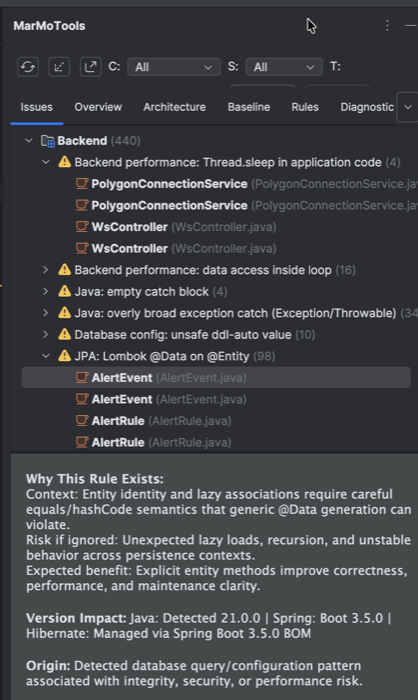Screen dimensions: 418x700
Task: Click warning icon beside overly broad exception catch
Action: coord(65,313)
